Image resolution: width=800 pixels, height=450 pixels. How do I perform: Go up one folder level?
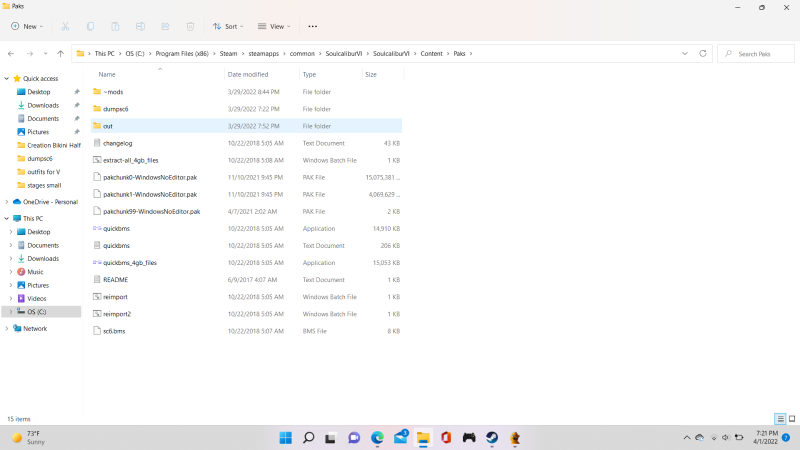click(61, 54)
